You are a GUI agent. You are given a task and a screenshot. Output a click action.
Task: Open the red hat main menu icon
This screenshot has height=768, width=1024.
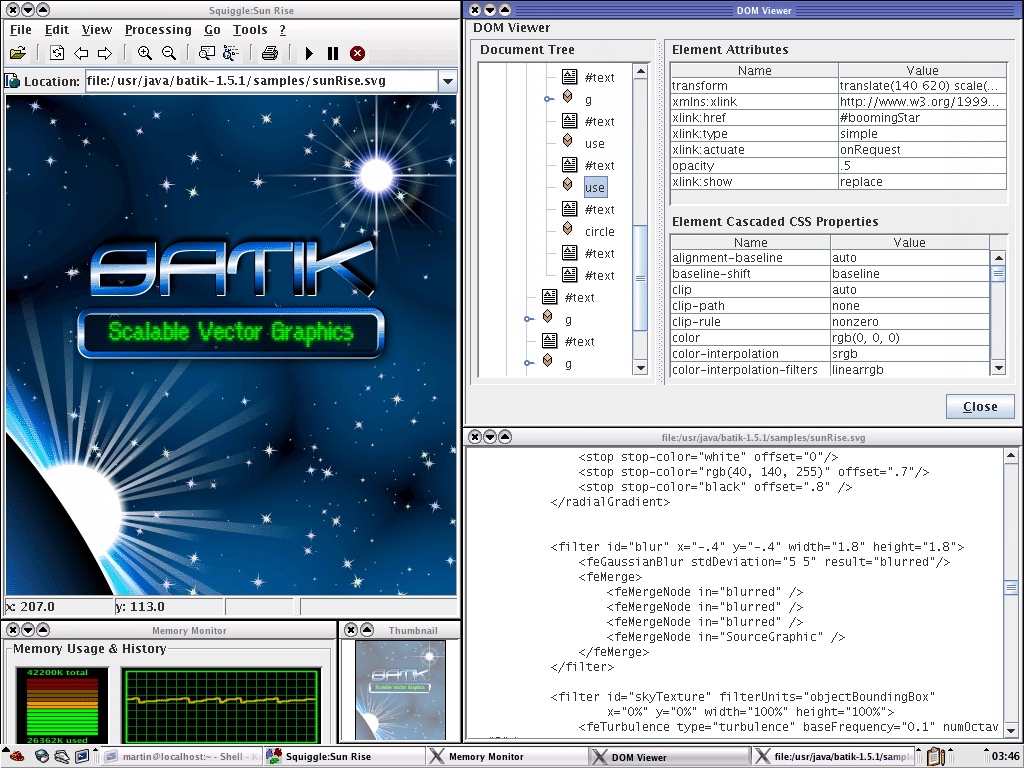pyautogui.click(x=17, y=756)
